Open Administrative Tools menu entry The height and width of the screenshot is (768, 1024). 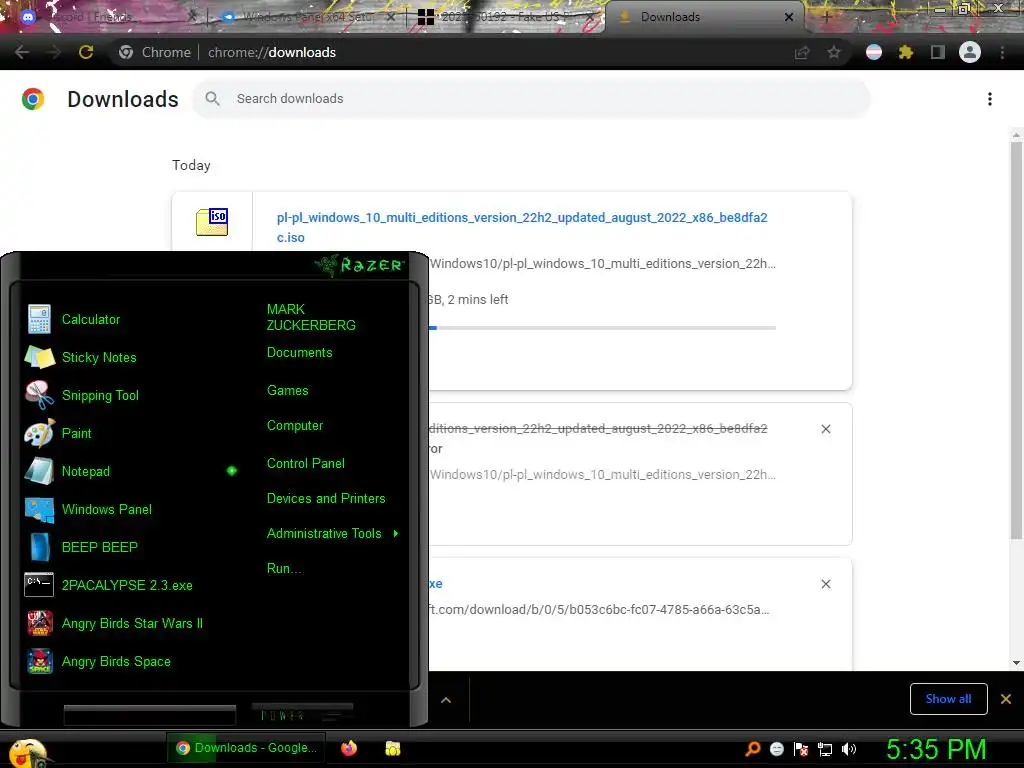[x=324, y=534]
